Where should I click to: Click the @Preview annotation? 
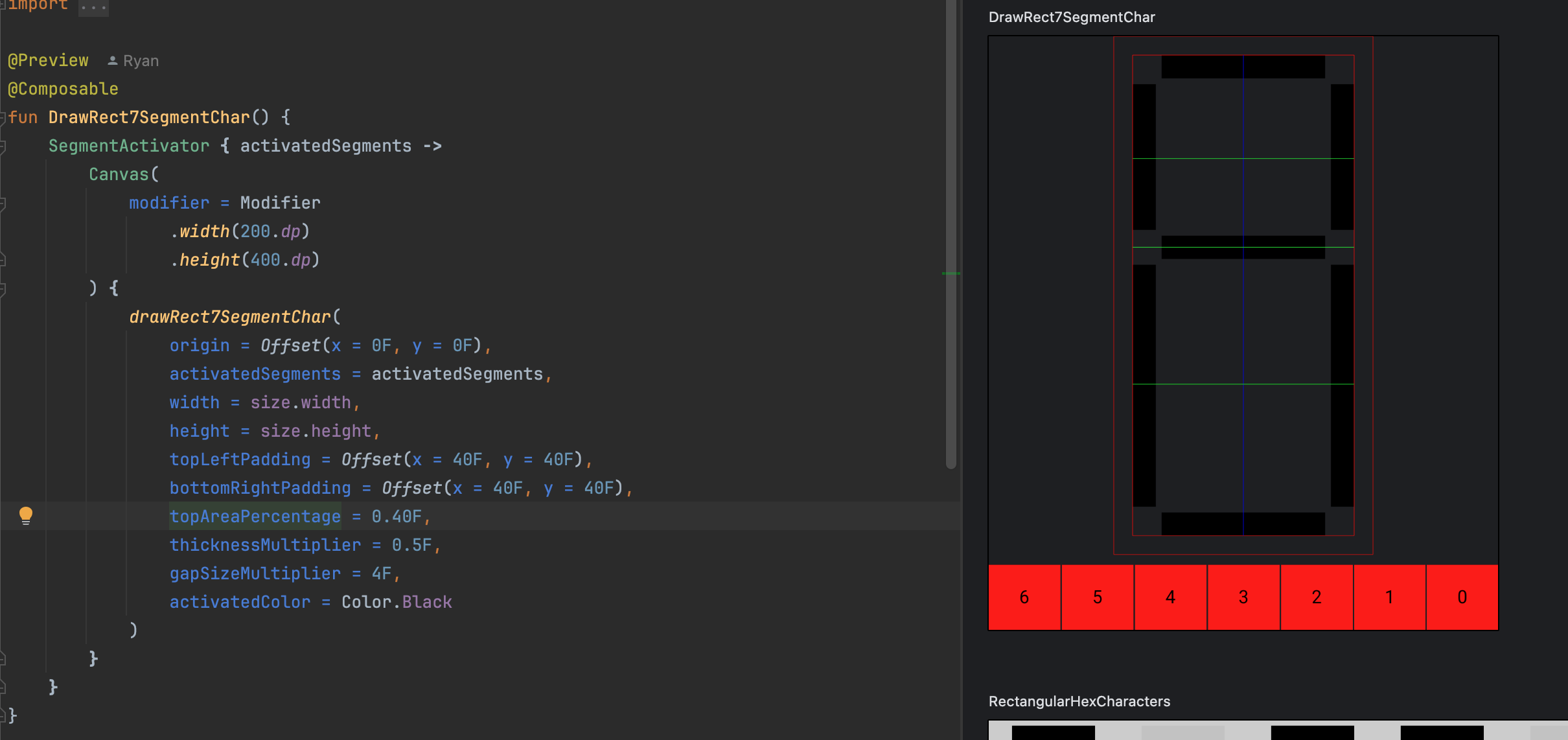click(48, 60)
